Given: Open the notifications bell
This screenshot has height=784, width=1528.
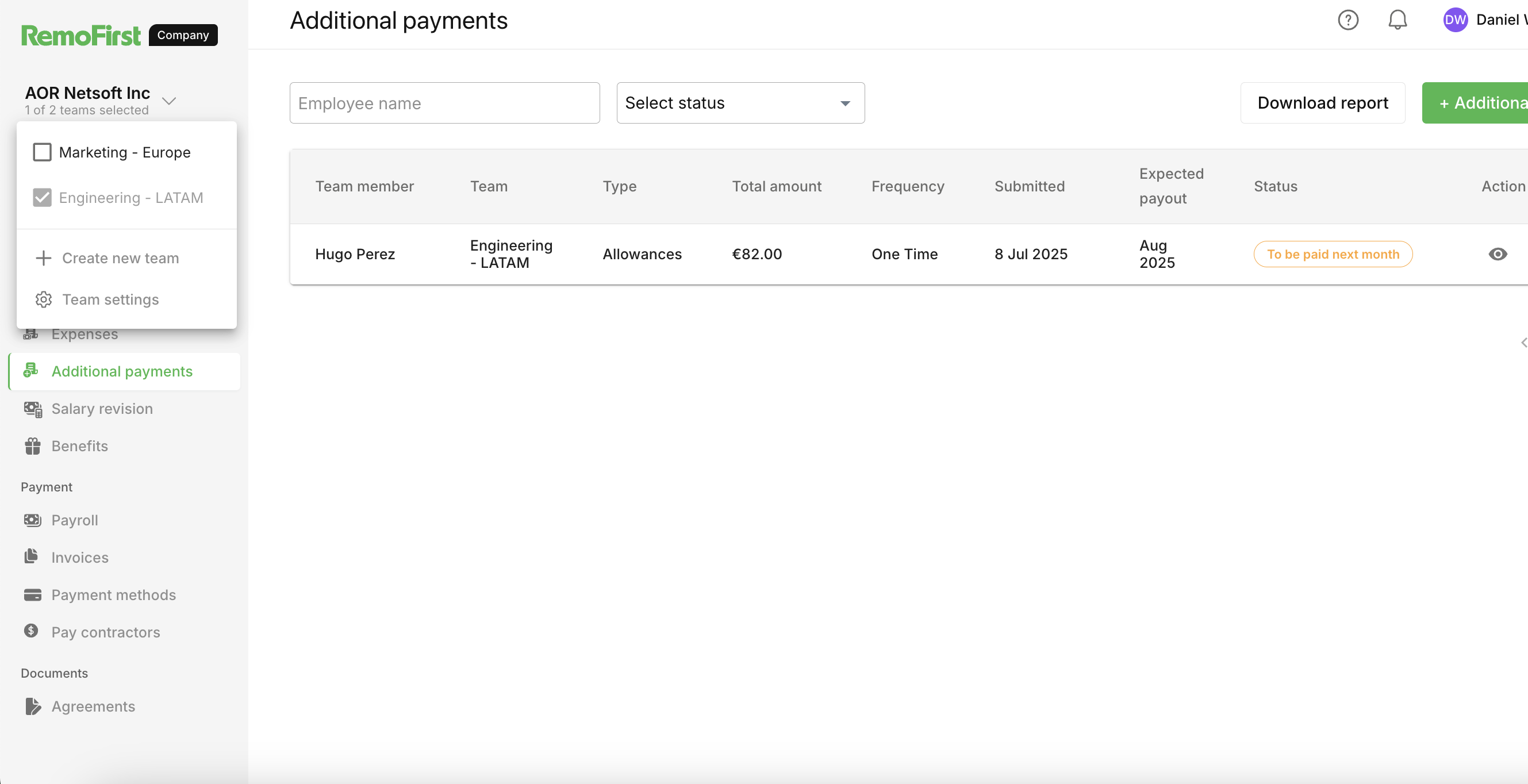Looking at the screenshot, I should pos(1398,20).
